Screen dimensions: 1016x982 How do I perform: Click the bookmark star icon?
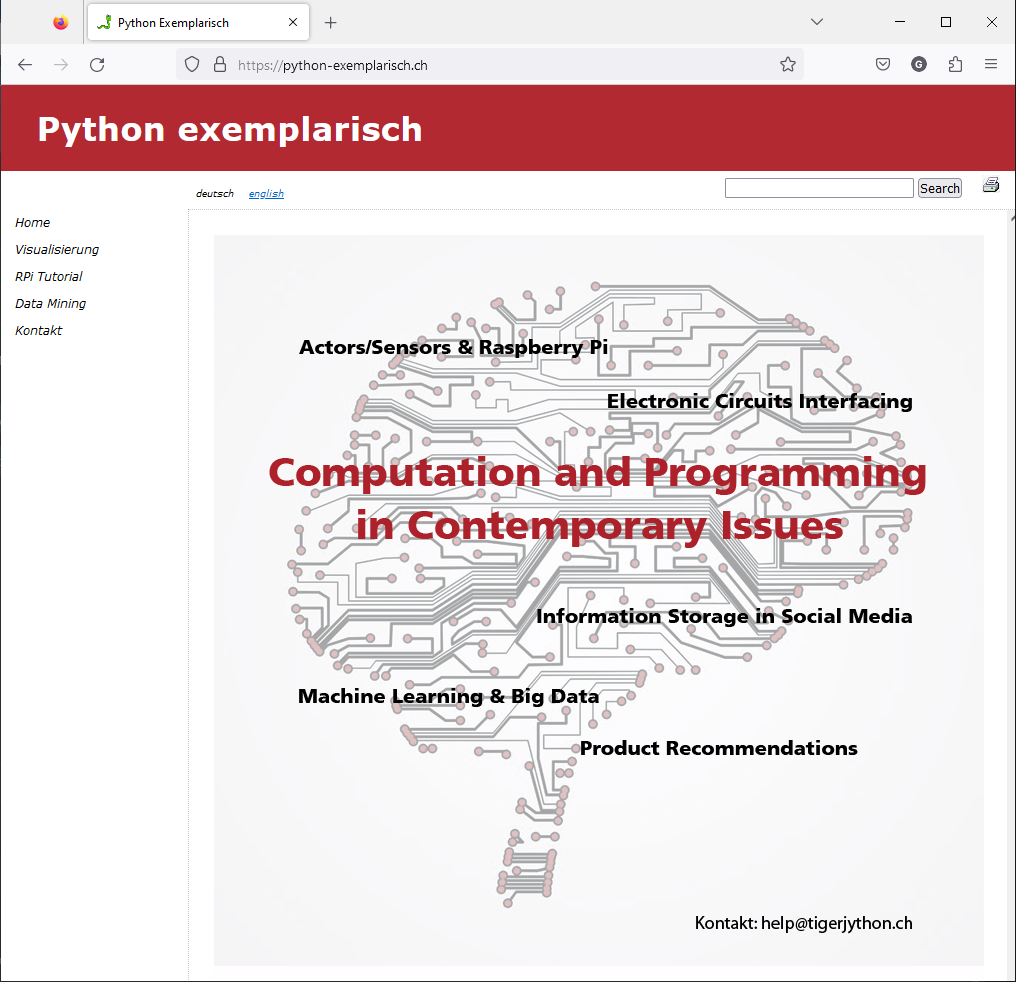coord(787,64)
